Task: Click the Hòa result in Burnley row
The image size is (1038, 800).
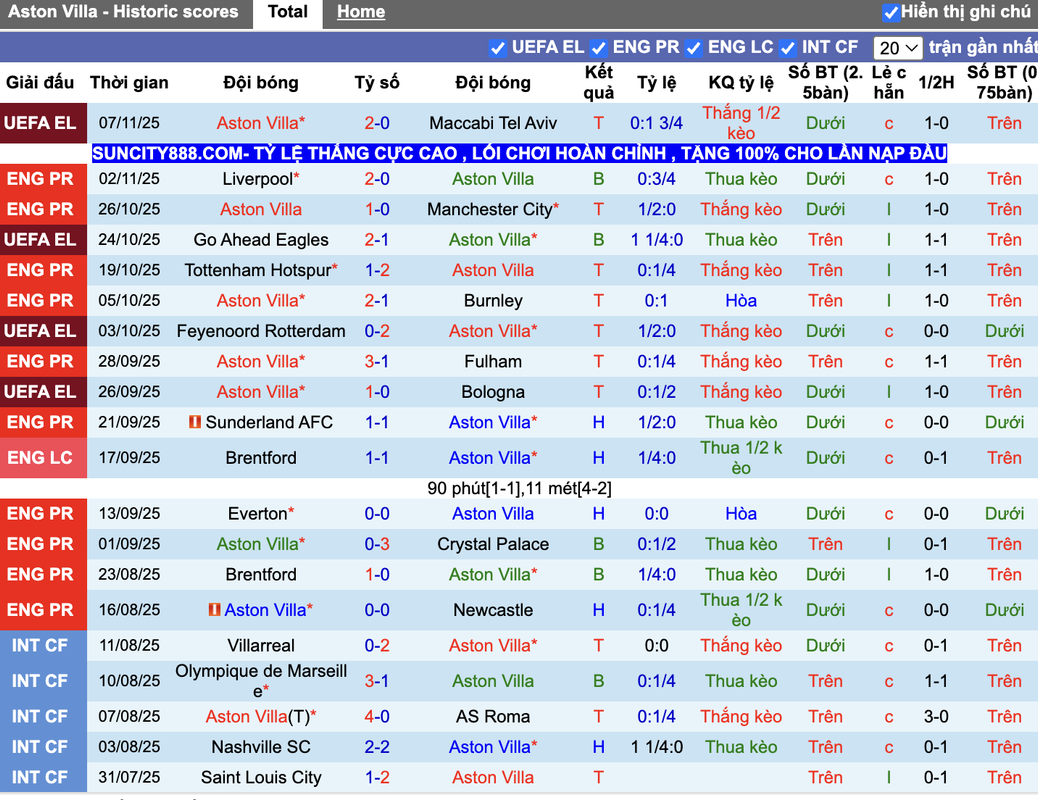Action: click(741, 301)
